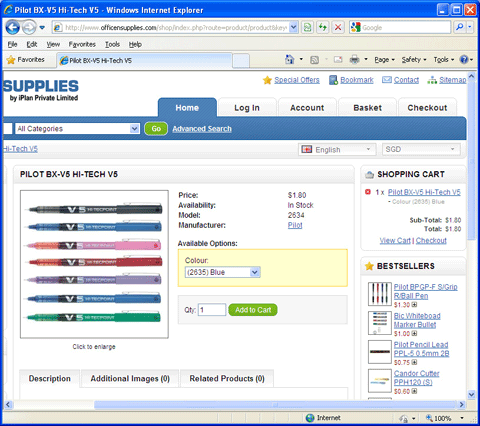Click the Pilot manufacturer link

point(295,225)
